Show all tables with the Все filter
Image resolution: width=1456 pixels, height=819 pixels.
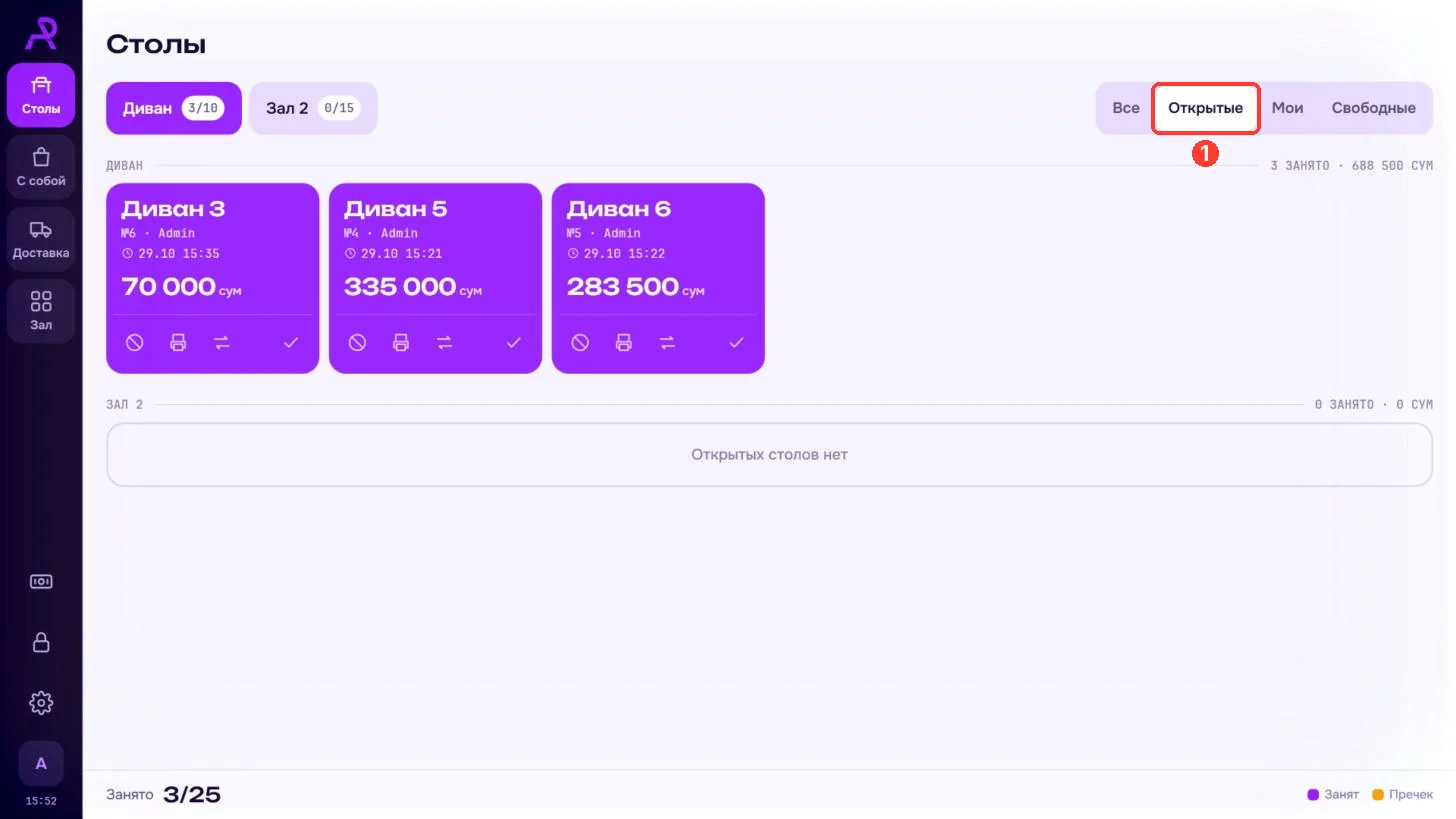(1126, 108)
